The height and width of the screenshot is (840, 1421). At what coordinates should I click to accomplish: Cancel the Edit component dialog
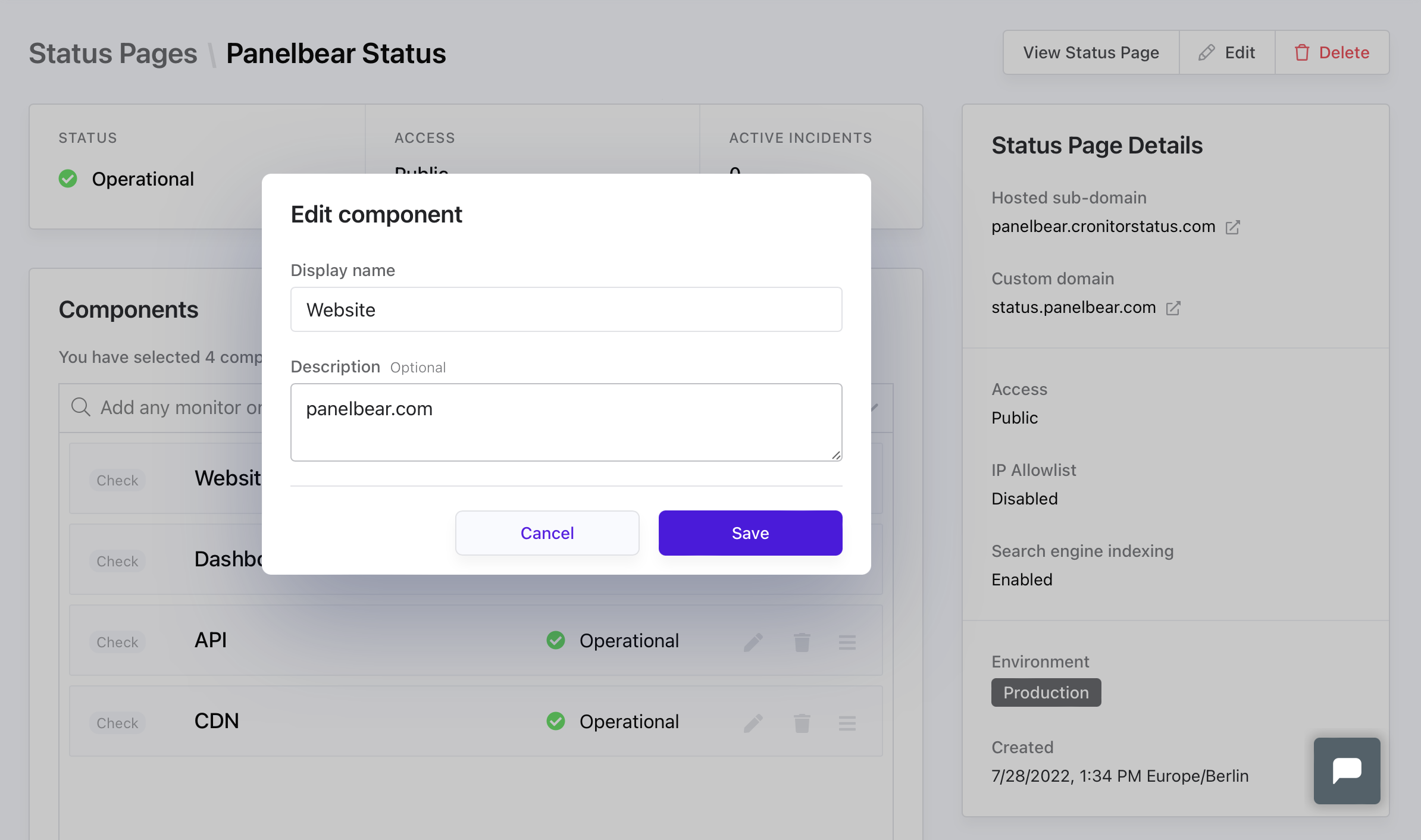point(547,533)
